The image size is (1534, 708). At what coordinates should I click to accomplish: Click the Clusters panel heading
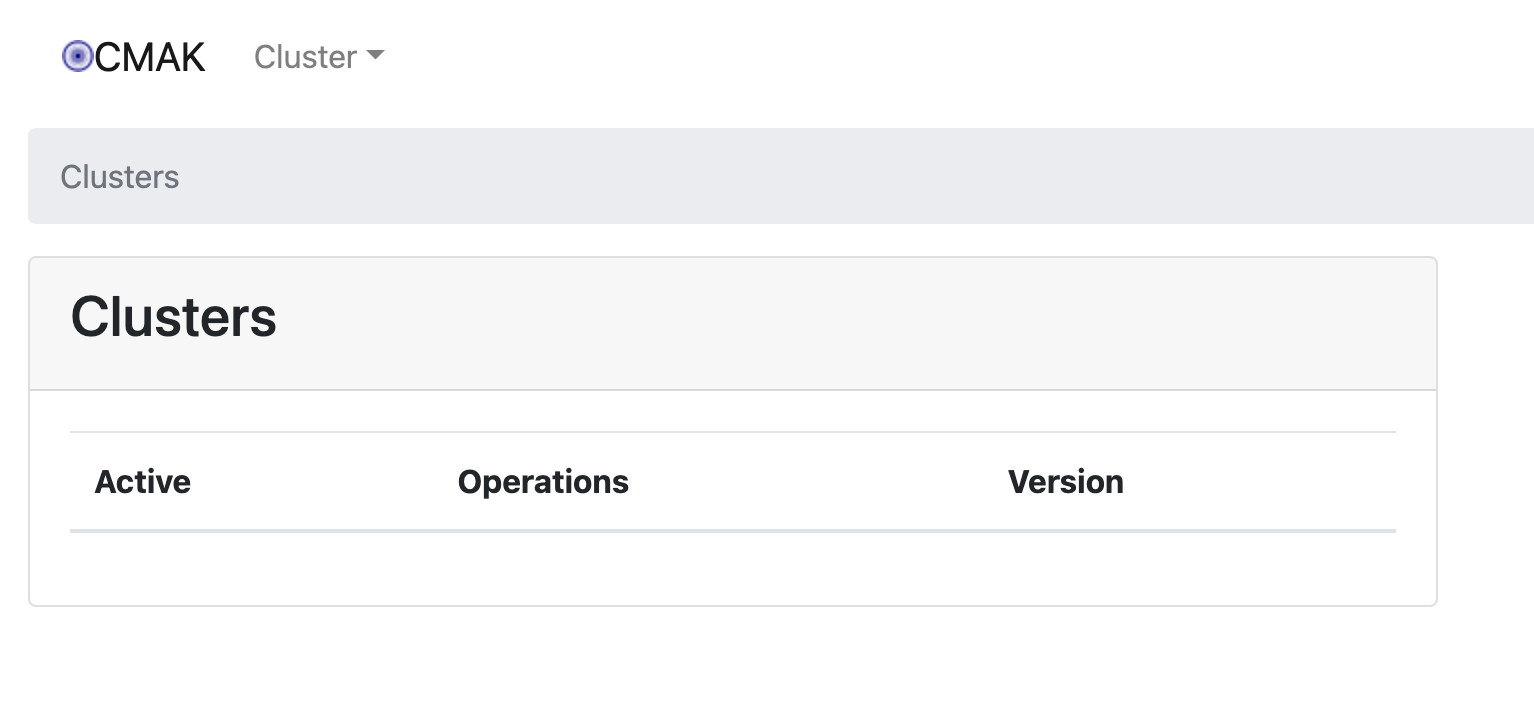coord(173,318)
